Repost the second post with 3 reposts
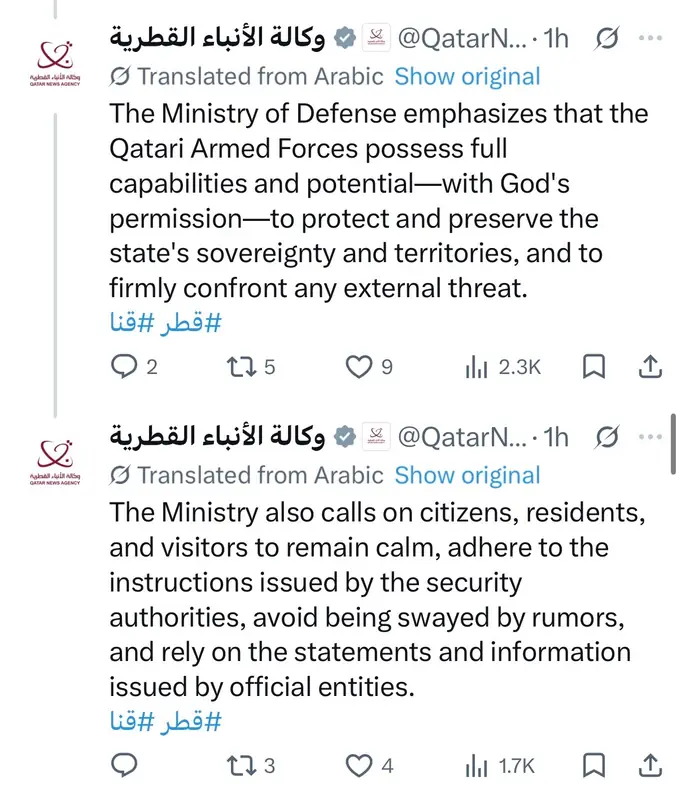681x800 pixels. point(238,766)
